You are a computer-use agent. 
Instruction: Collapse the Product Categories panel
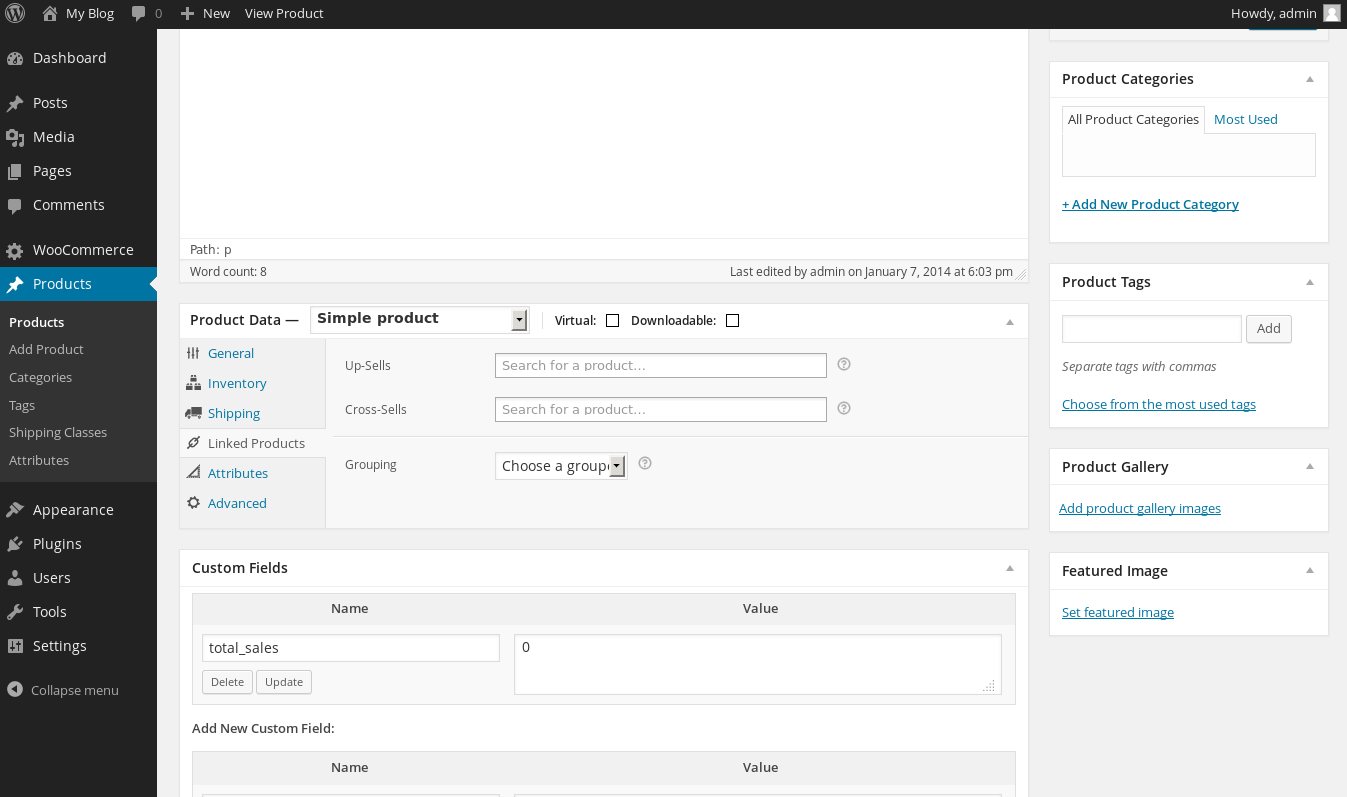1310,79
